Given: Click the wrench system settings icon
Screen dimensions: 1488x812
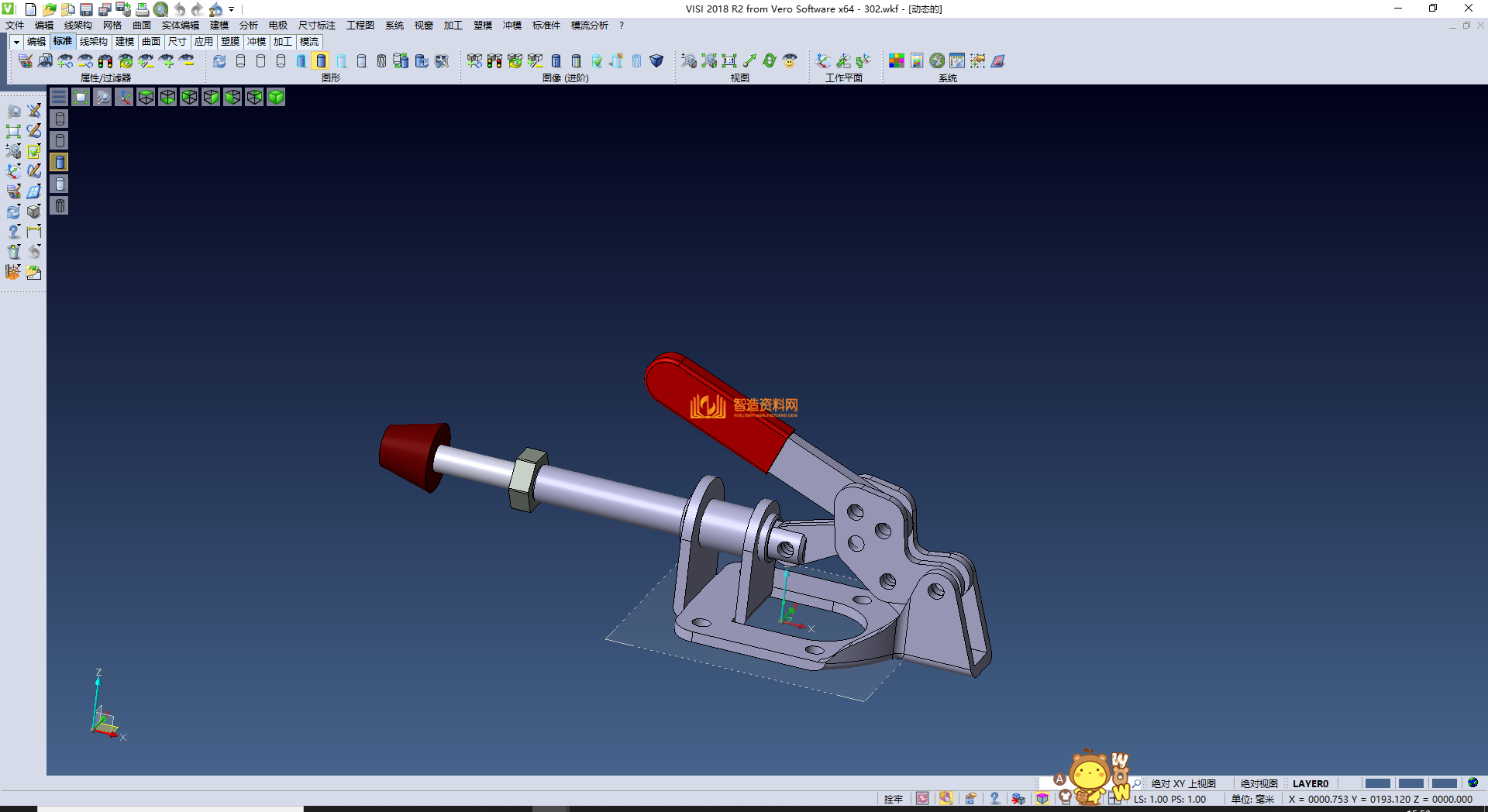Looking at the screenshot, I should pyautogui.click(x=937, y=60).
